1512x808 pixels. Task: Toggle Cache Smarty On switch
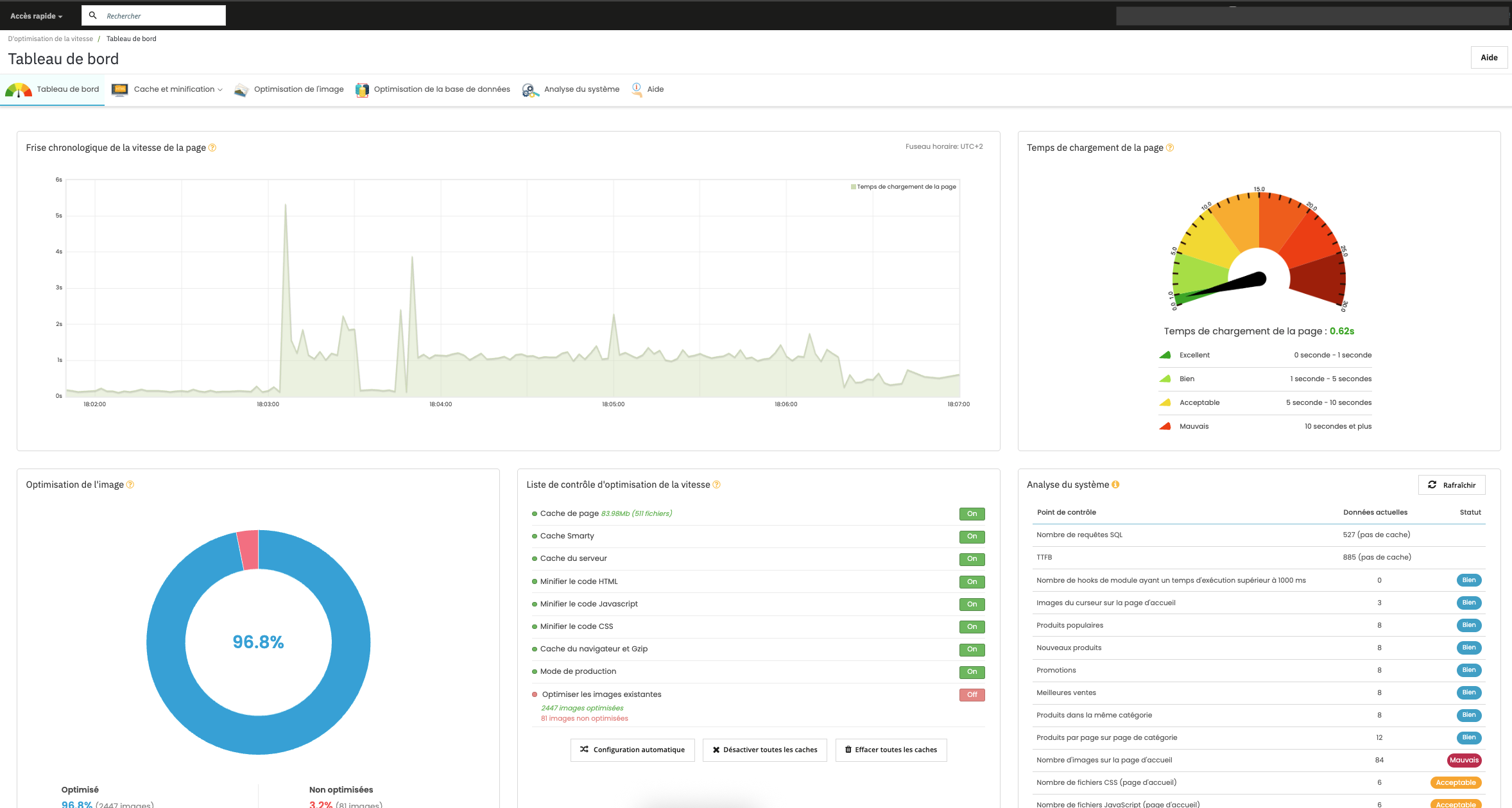click(972, 537)
